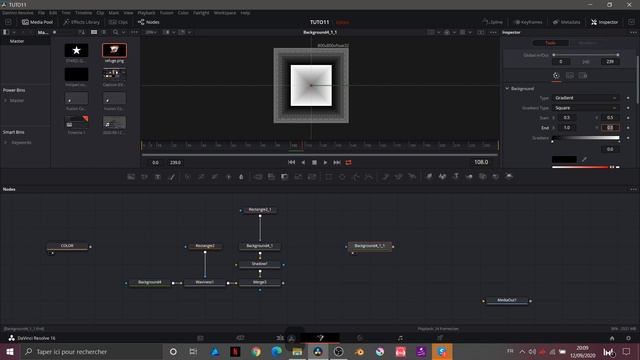Toggle the Nodes panel
The image size is (640, 360).
[149, 22]
